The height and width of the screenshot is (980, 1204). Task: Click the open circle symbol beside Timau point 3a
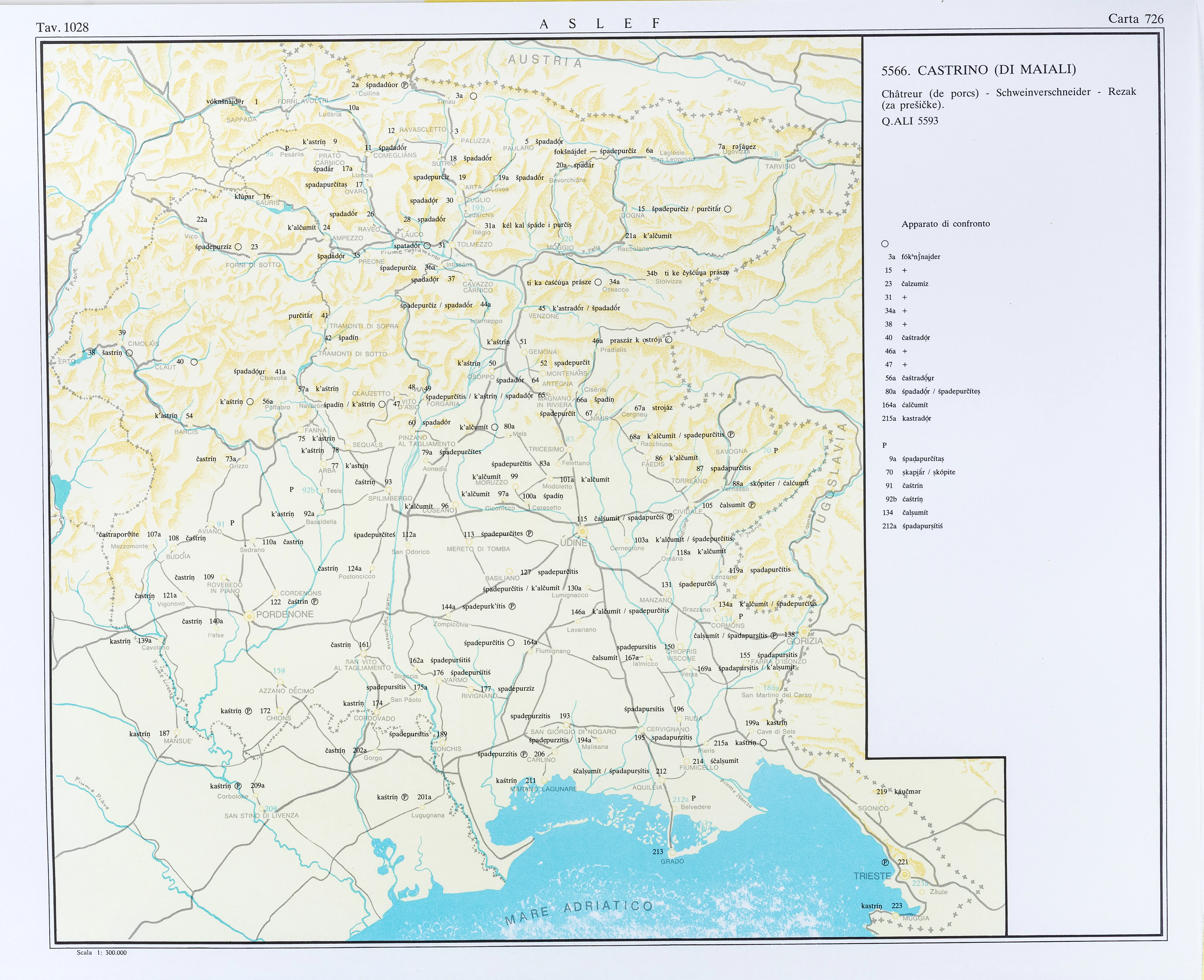(x=473, y=96)
